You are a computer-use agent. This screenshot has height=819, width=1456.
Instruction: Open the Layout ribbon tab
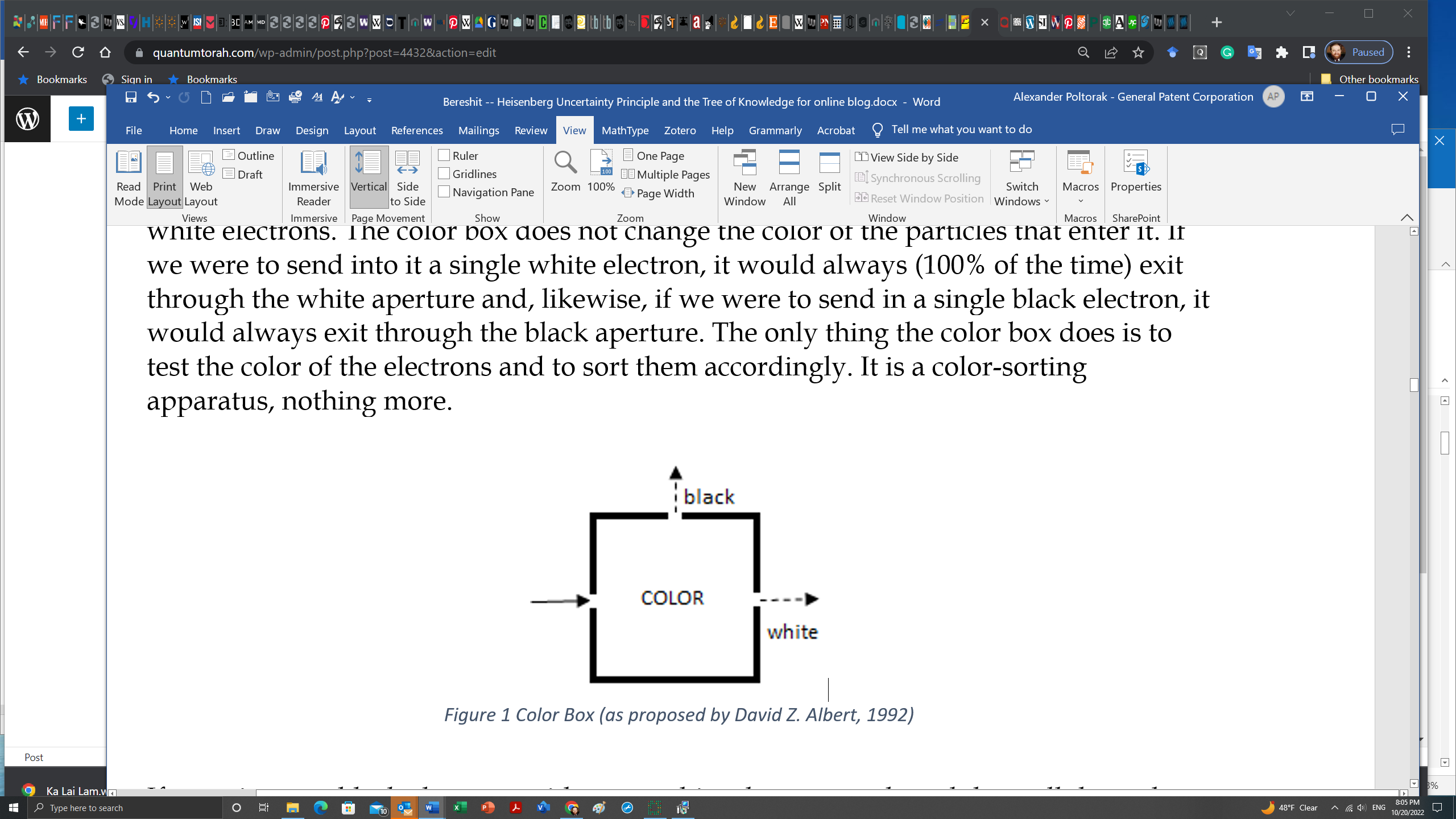pyautogui.click(x=359, y=130)
